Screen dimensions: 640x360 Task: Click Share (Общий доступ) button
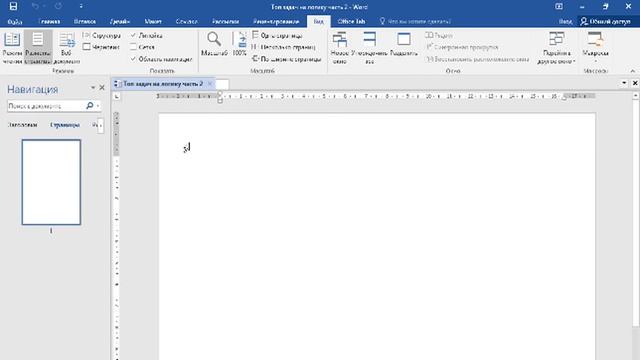coord(606,21)
